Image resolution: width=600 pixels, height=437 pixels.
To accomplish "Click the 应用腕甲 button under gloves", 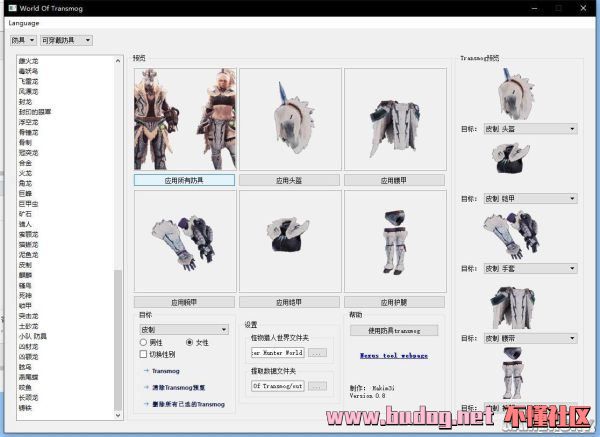I will 184,302.
